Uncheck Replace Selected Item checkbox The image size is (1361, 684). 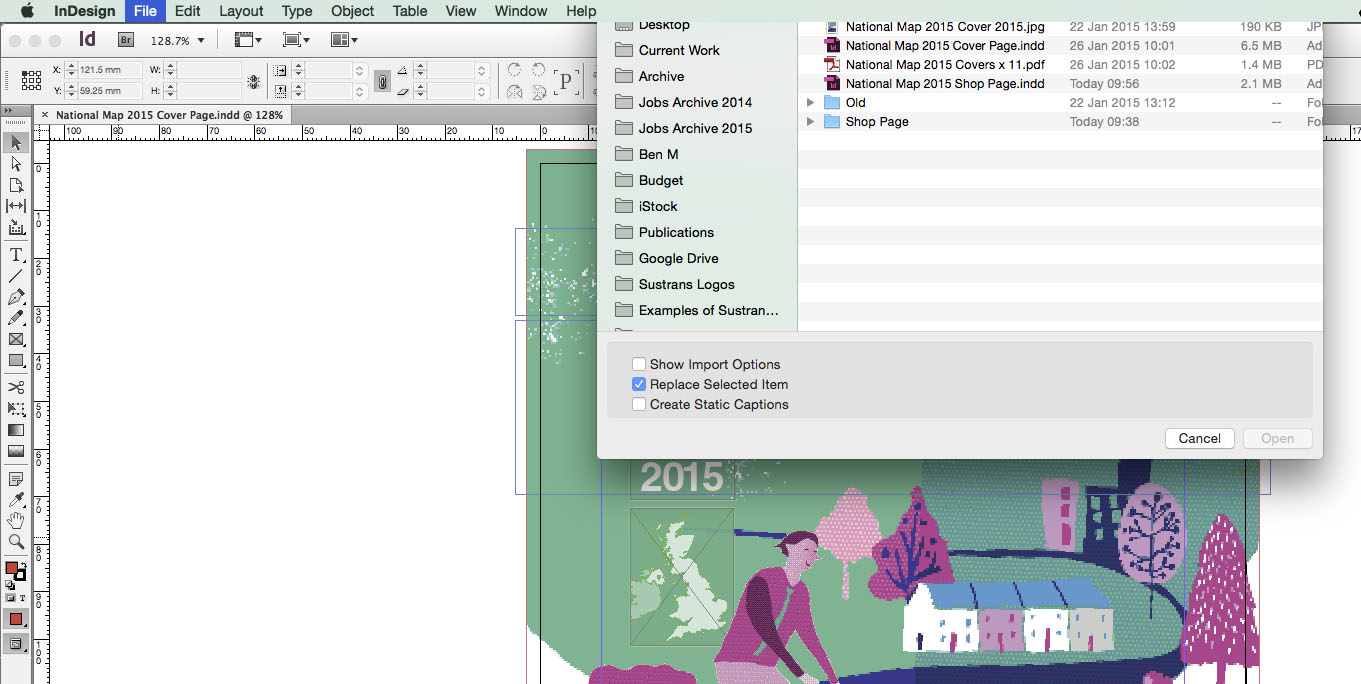pyautogui.click(x=639, y=384)
